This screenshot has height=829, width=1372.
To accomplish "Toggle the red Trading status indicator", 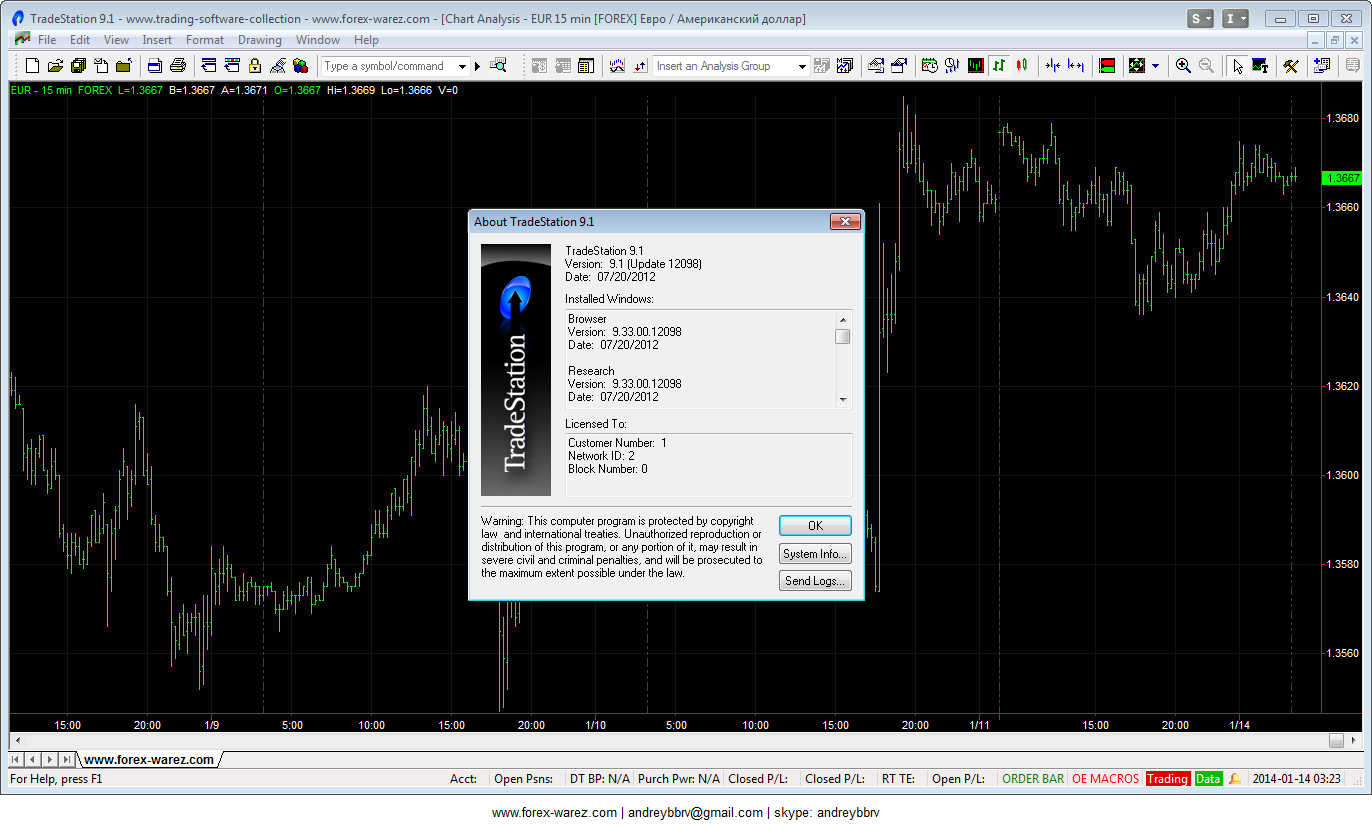I will click(1167, 779).
